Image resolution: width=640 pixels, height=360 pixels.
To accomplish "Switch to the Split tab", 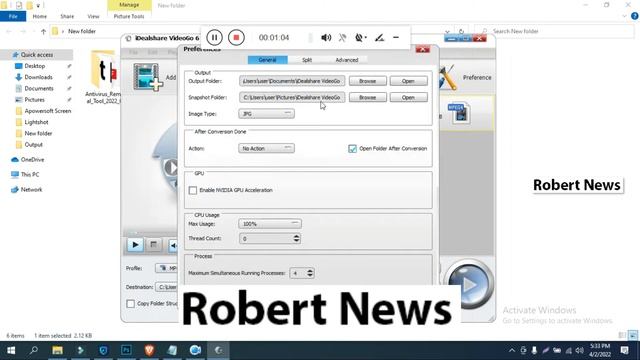I will (x=307, y=60).
